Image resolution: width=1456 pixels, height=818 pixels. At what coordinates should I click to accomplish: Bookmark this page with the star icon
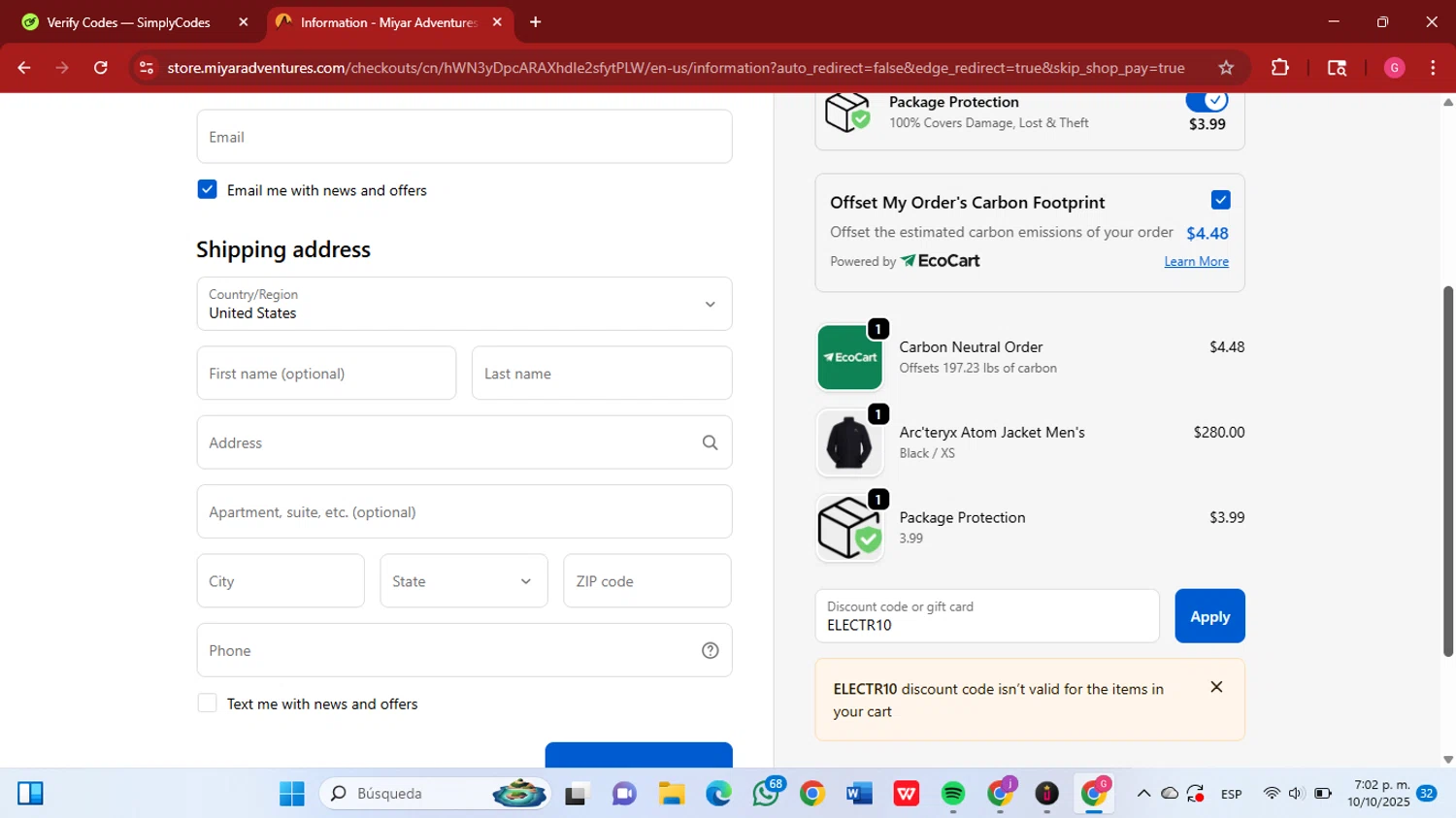tap(1226, 68)
